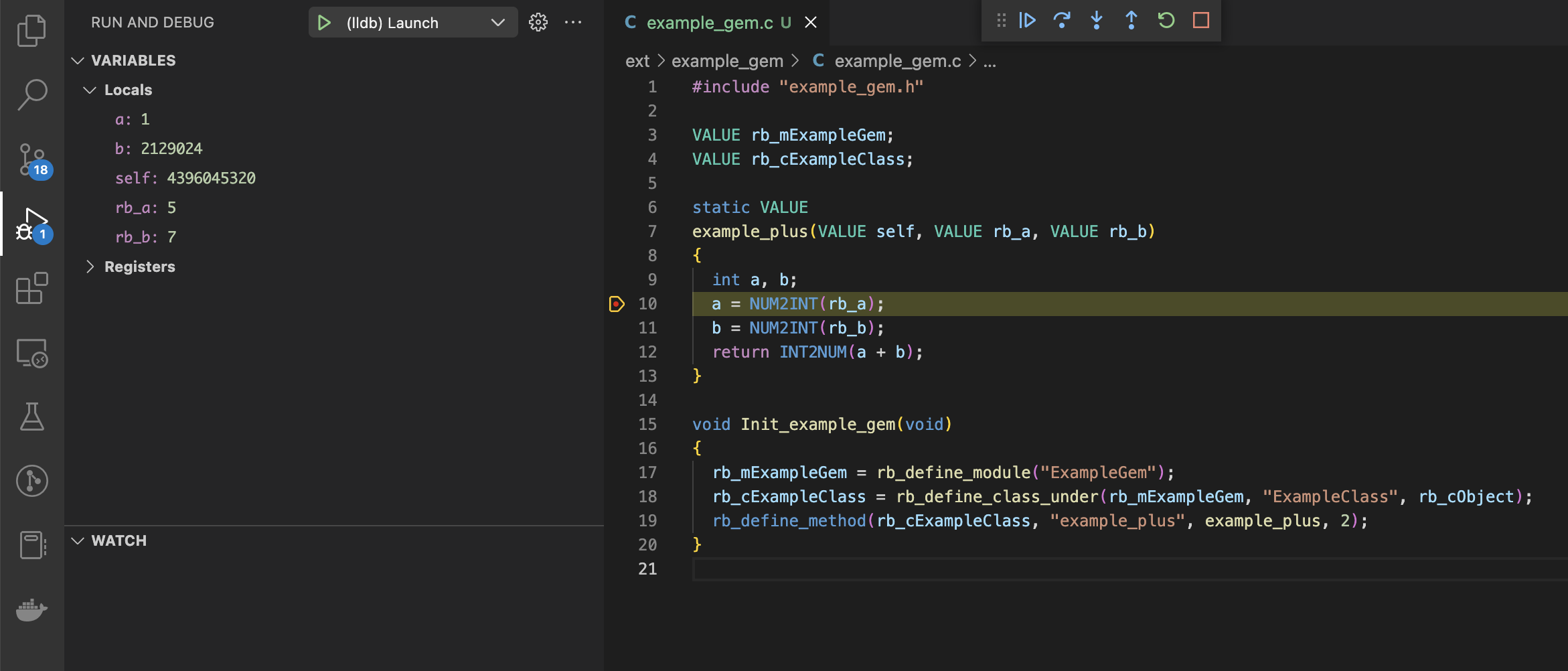Screen dimensions: 1568x671
Task: Start debugging with green play button
Action: coord(324,23)
